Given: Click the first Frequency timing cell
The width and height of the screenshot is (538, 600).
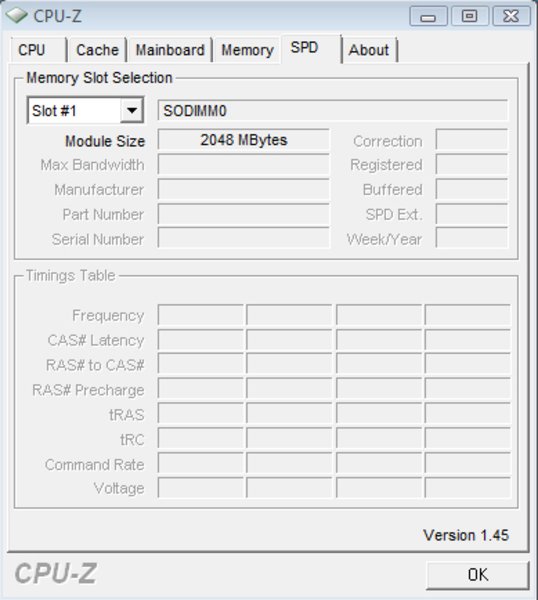Looking at the screenshot, I should click(201, 315).
